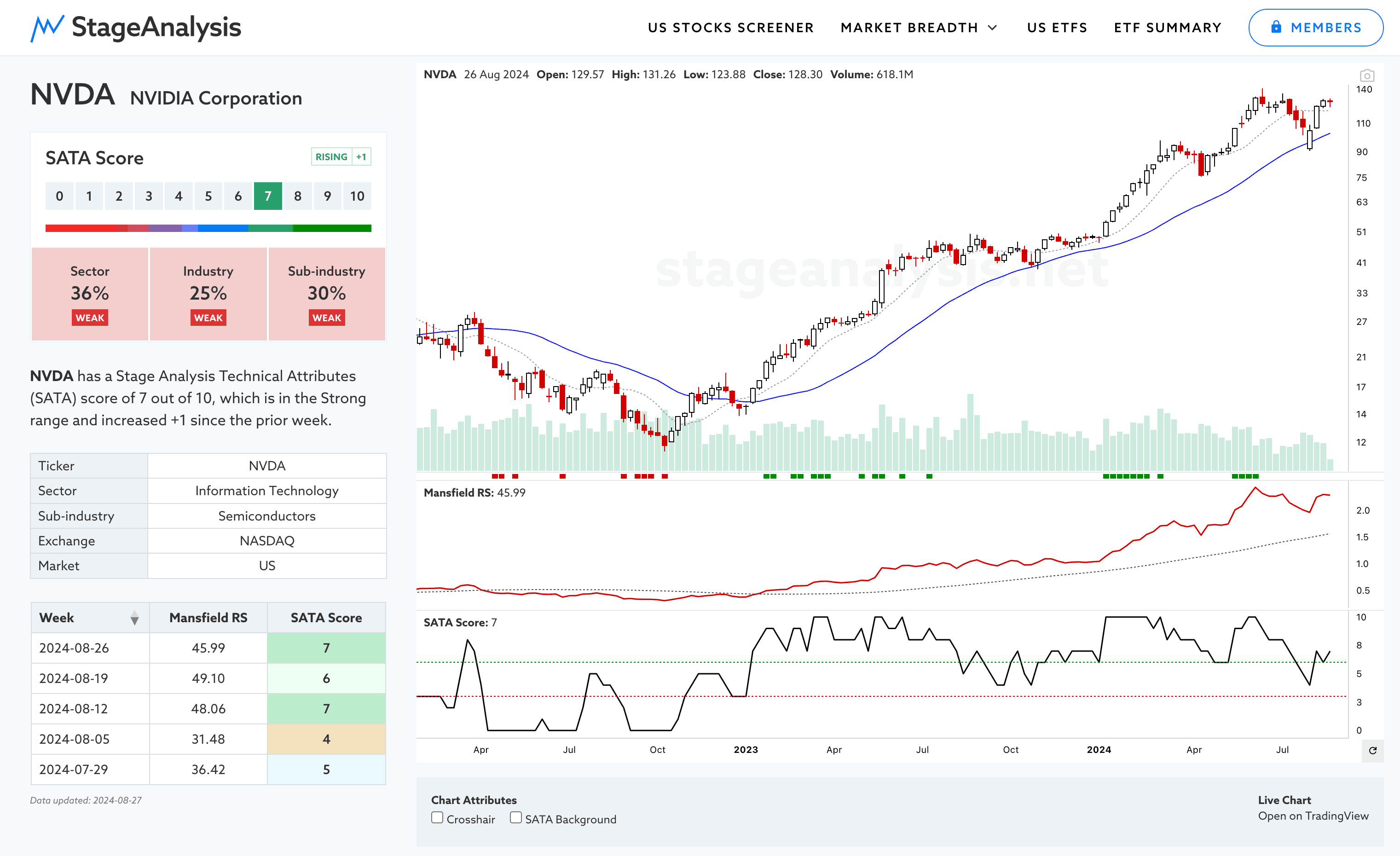The width and height of the screenshot is (1400, 856).
Task: Click the 2024-07-29 week cell
Action: click(x=90, y=769)
